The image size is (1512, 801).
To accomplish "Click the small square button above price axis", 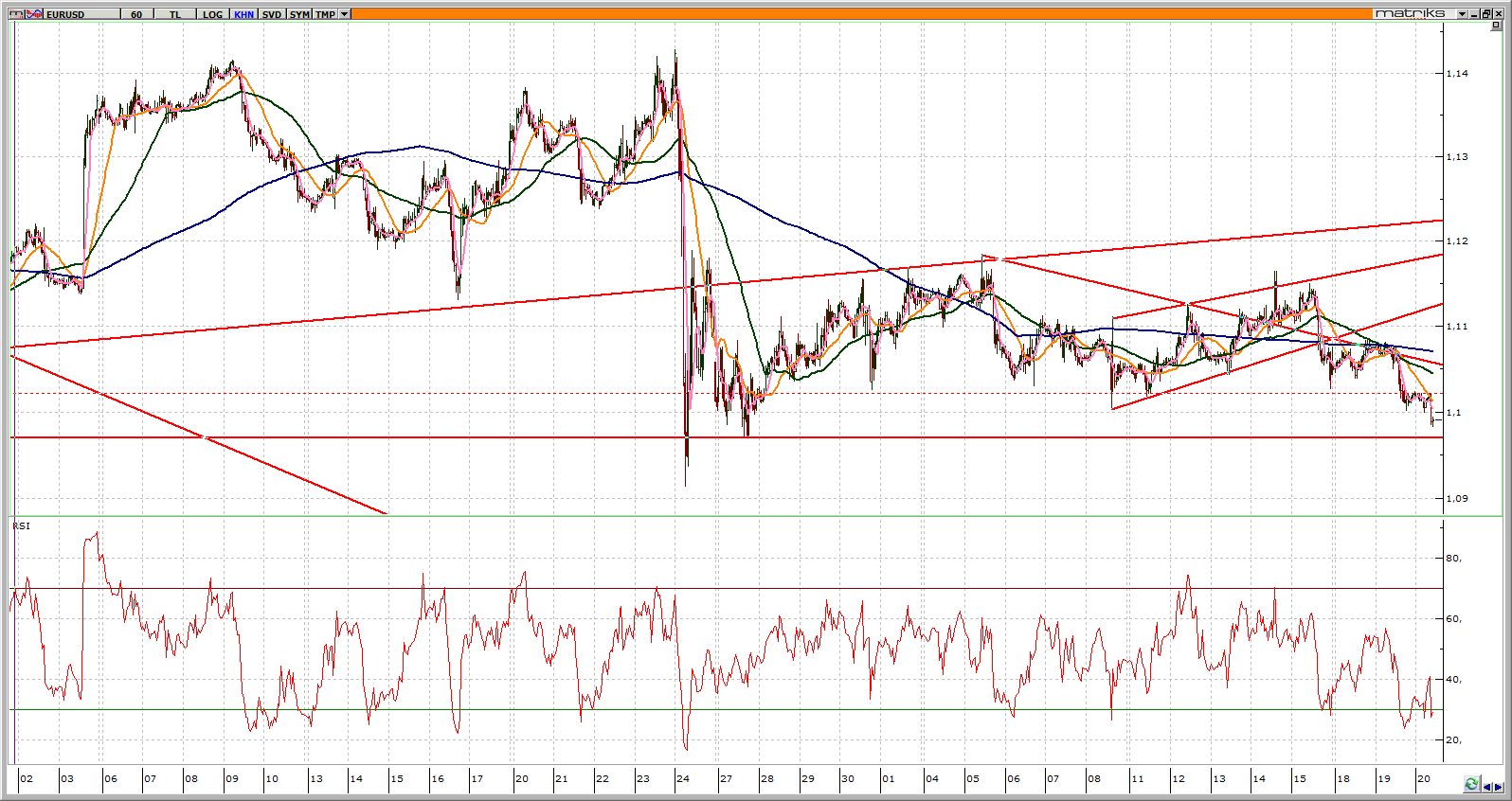I will (x=1496, y=26).
